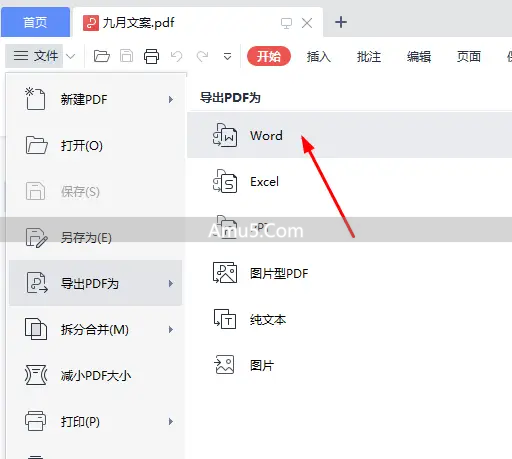Choose 减小PDF大小 menu entry
Screen dimensions: 512x459
coord(95,375)
